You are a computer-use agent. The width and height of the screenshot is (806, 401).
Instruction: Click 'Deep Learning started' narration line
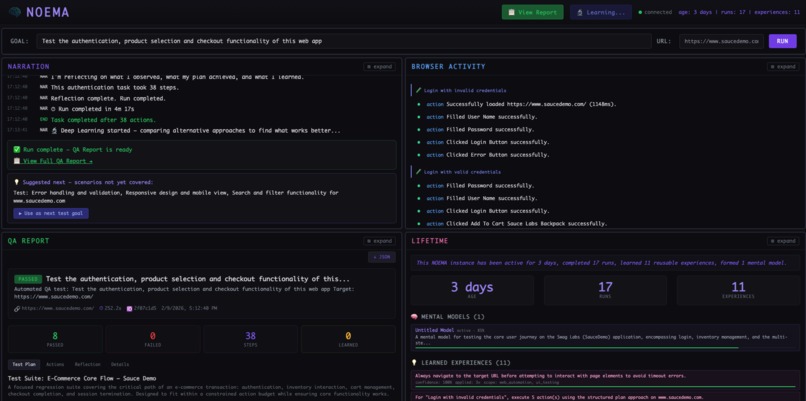tap(195, 131)
